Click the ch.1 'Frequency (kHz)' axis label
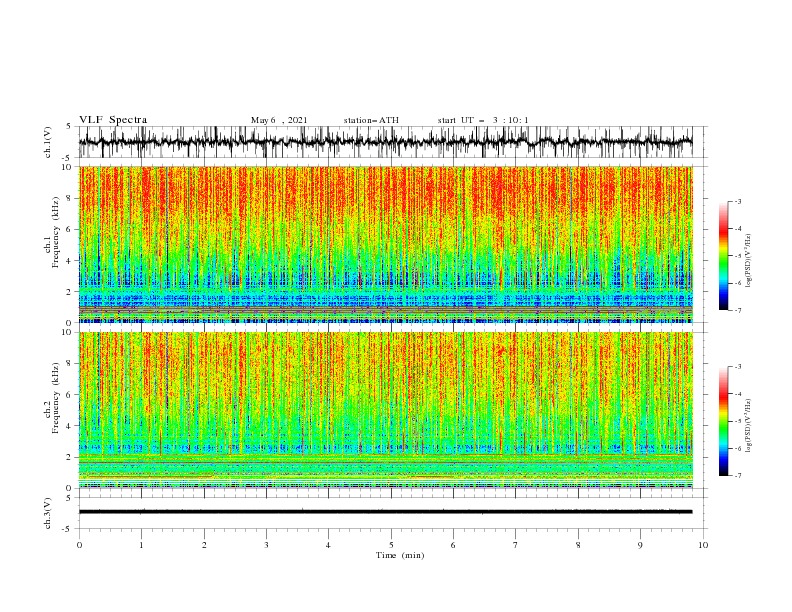792x612 pixels. coord(56,233)
